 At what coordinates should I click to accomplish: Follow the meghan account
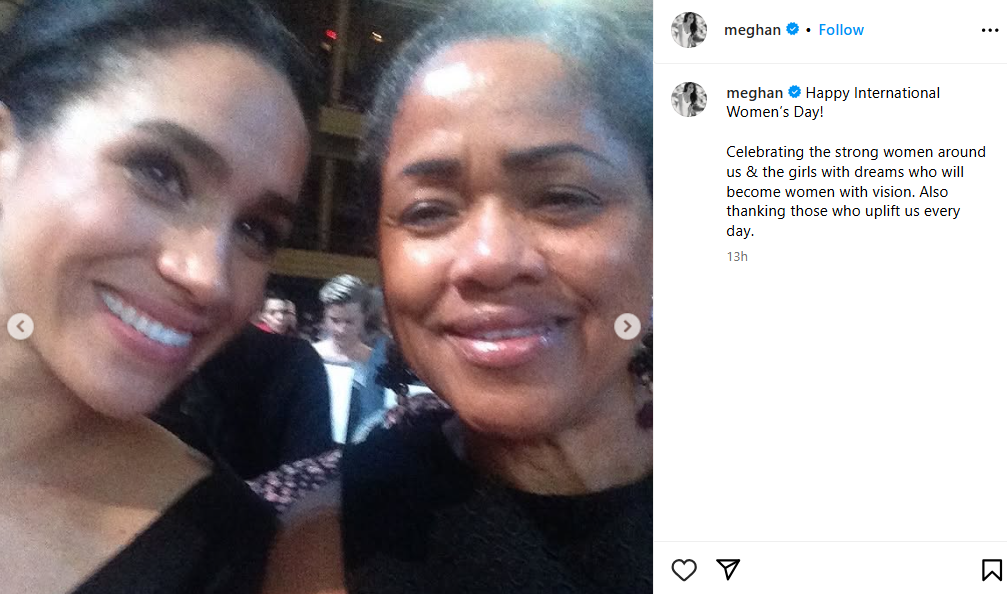click(841, 30)
